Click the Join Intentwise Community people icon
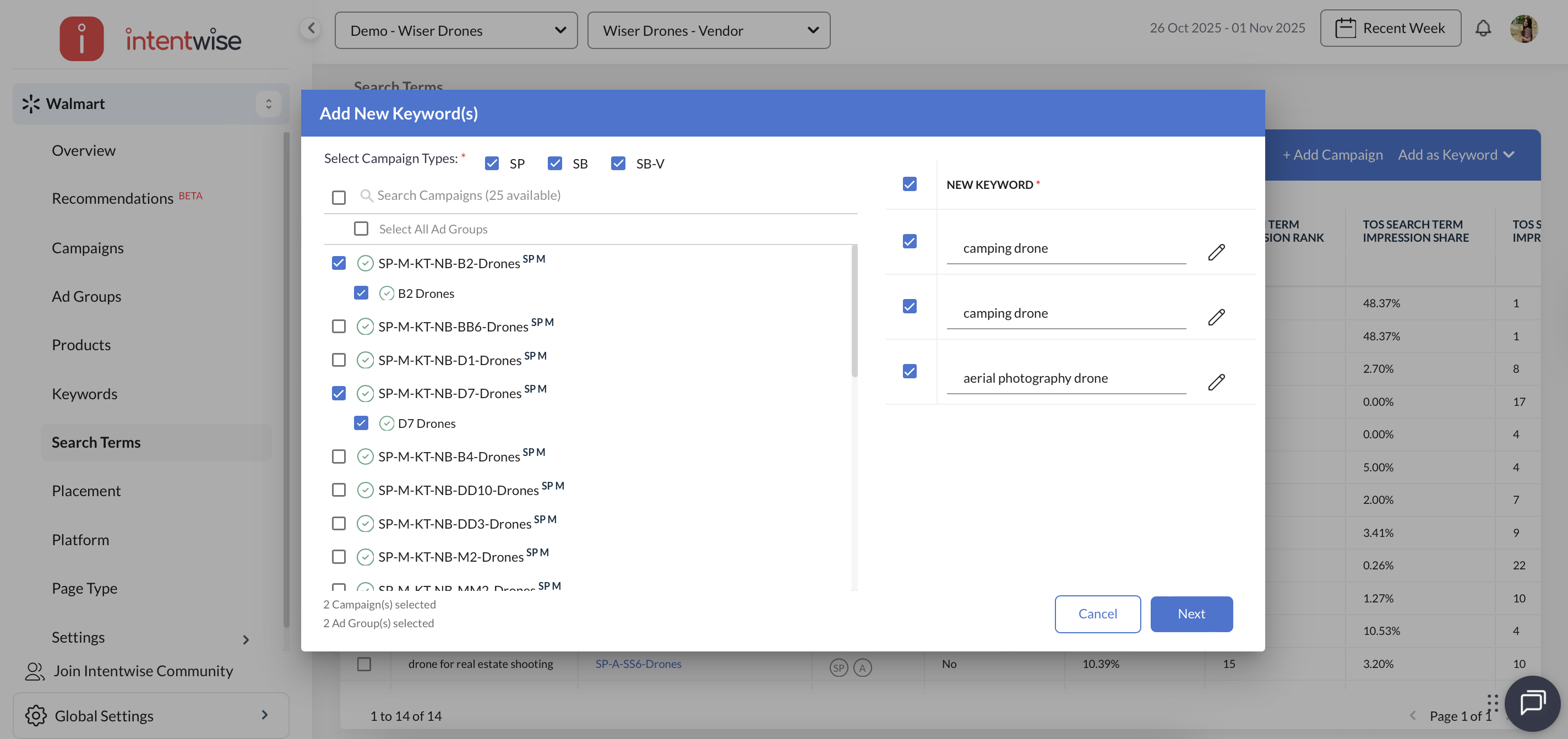 point(35,671)
